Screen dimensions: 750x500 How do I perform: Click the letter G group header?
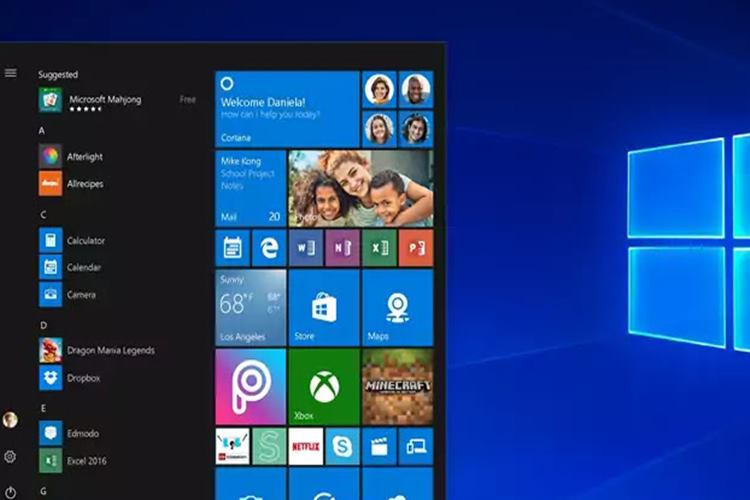tap(44, 491)
